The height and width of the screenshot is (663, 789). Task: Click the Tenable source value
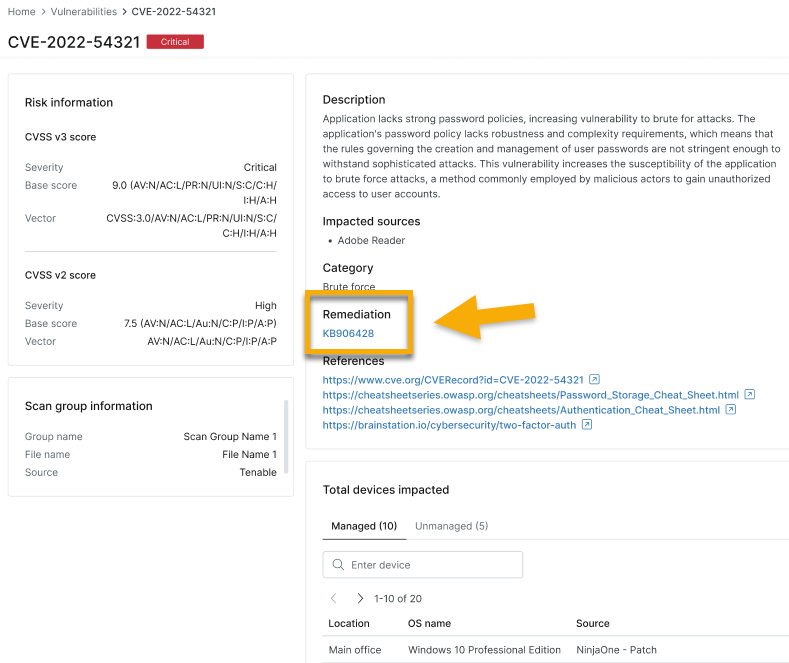point(258,472)
